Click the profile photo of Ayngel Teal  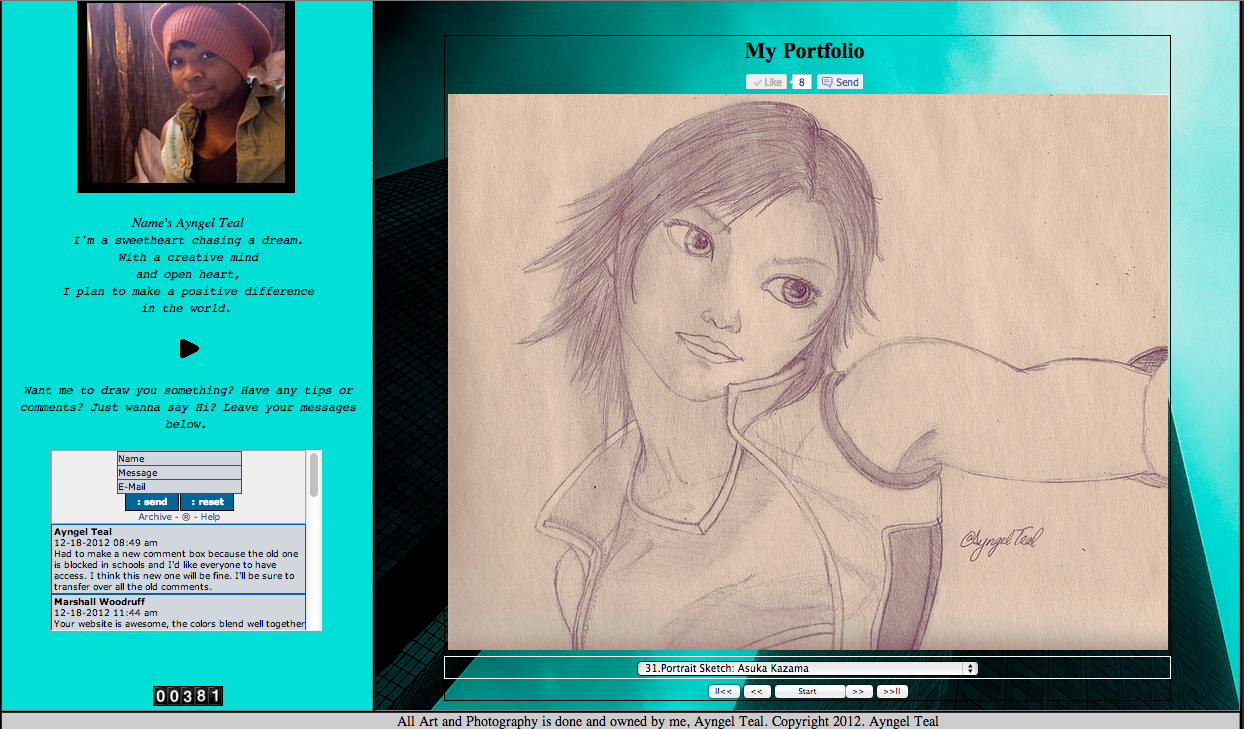186,95
